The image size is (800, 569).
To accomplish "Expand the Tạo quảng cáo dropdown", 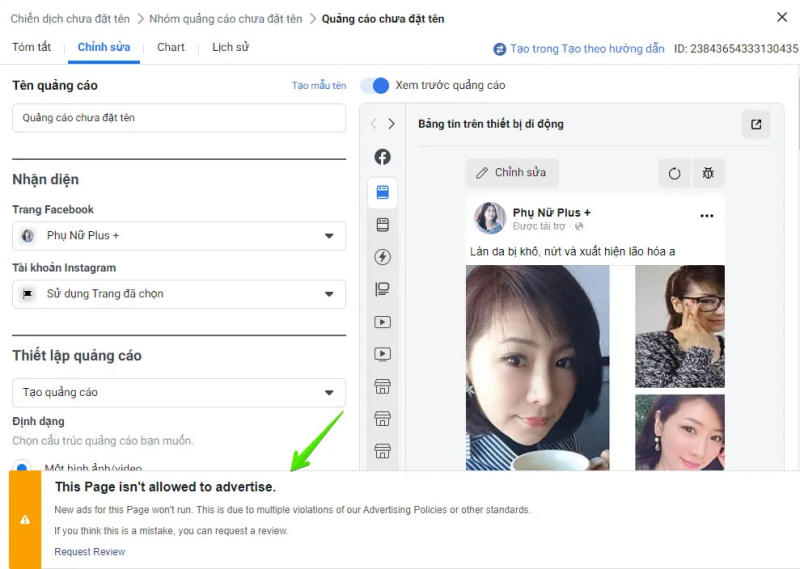I will [x=179, y=392].
